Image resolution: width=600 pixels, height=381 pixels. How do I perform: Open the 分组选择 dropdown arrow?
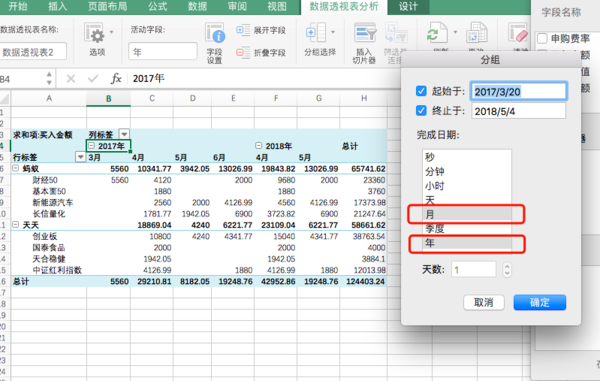(333, 32)
